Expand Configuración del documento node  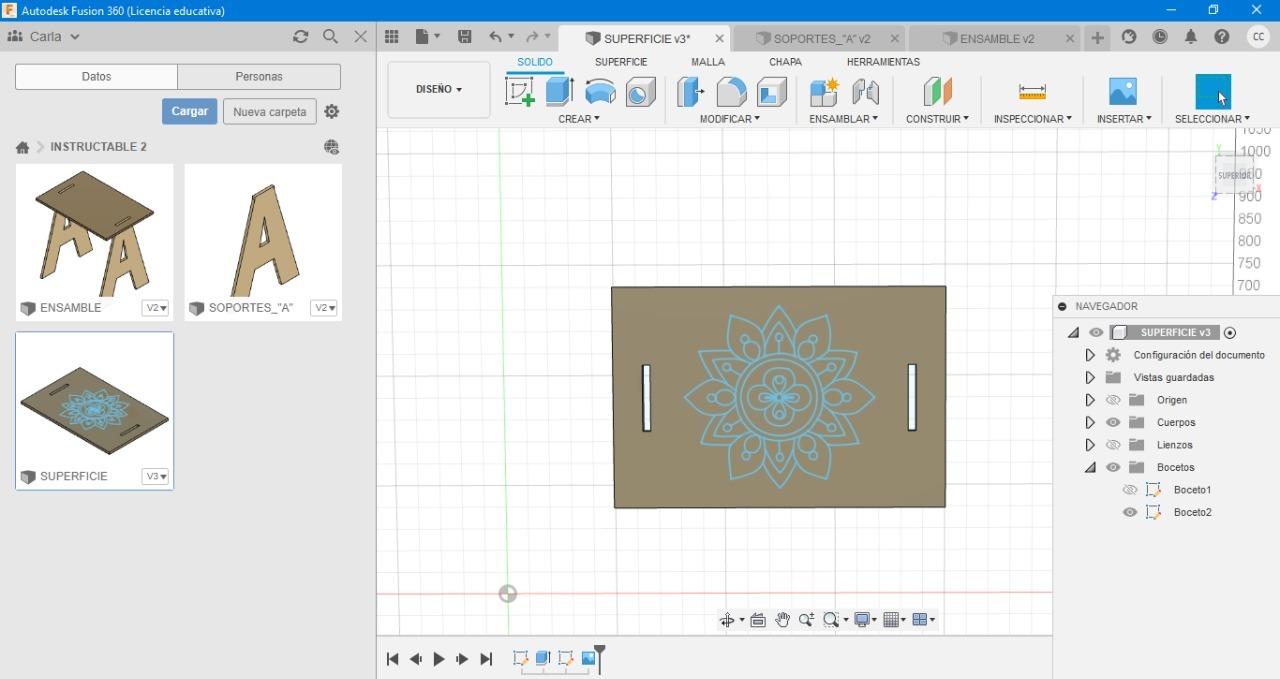(1090, 355)
